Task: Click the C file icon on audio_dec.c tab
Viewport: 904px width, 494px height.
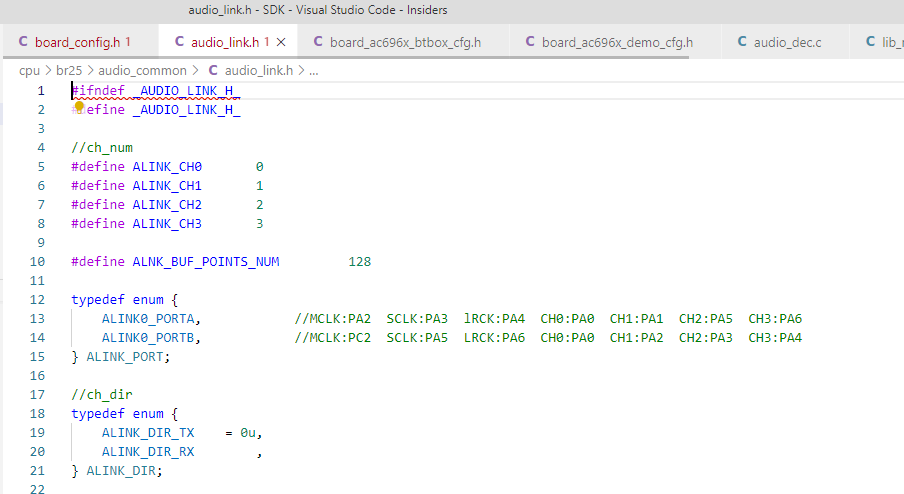Action: pos(742,42)
